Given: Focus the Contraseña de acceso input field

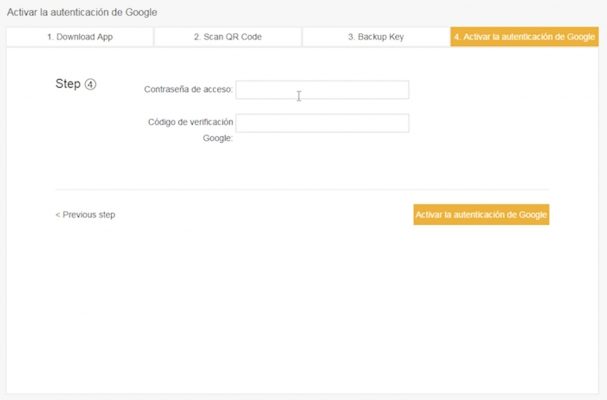Looking at the screenshot, I should point(322,90).
